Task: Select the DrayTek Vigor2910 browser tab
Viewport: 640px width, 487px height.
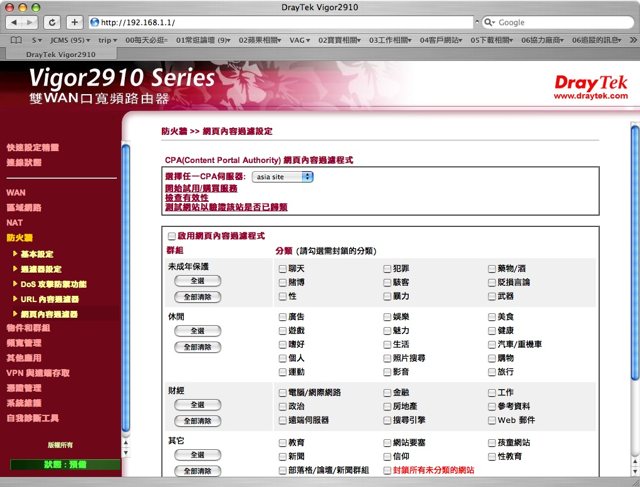Action: [x=61, y=54]
